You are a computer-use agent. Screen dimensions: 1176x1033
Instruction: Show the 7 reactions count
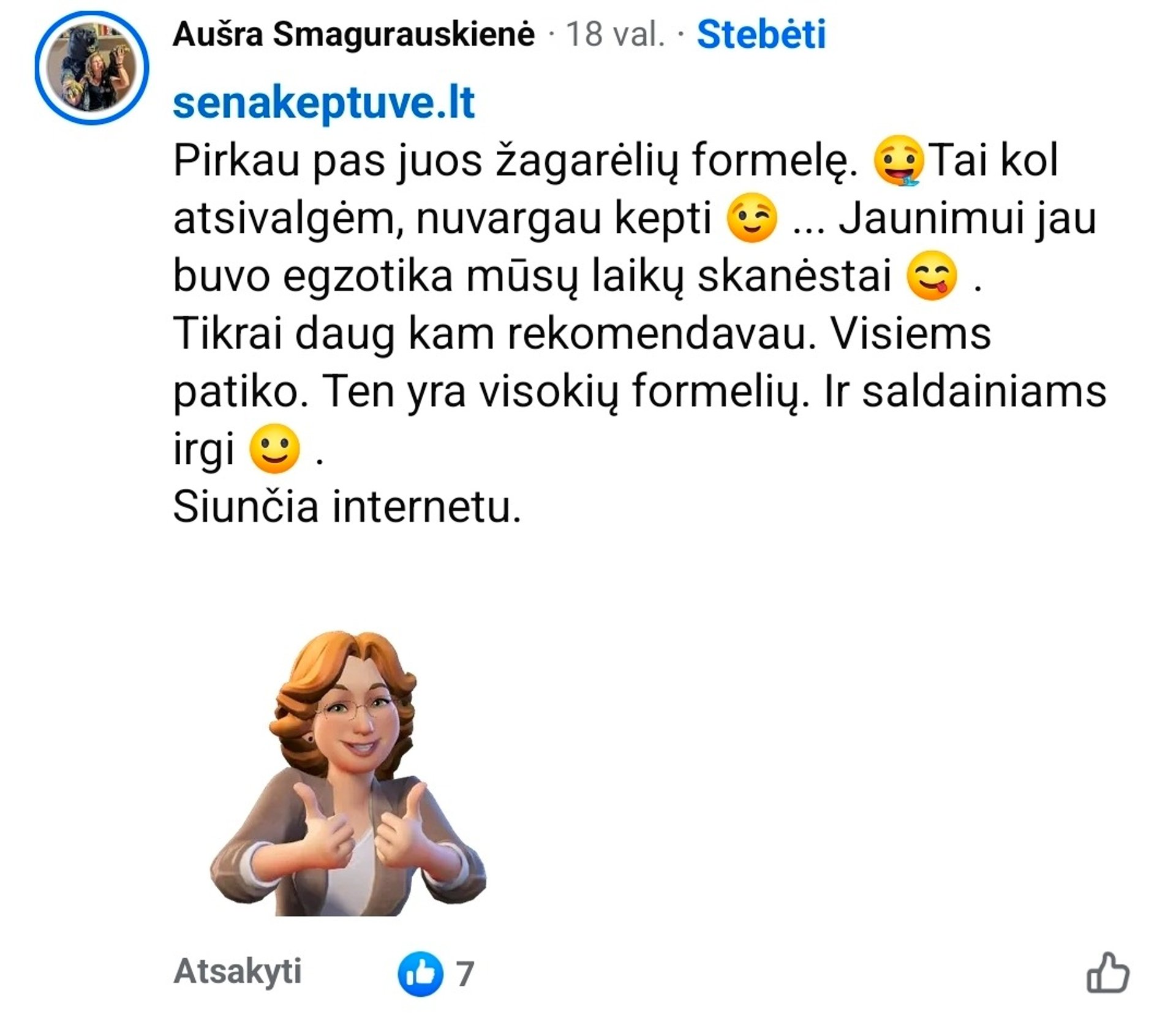466,974
